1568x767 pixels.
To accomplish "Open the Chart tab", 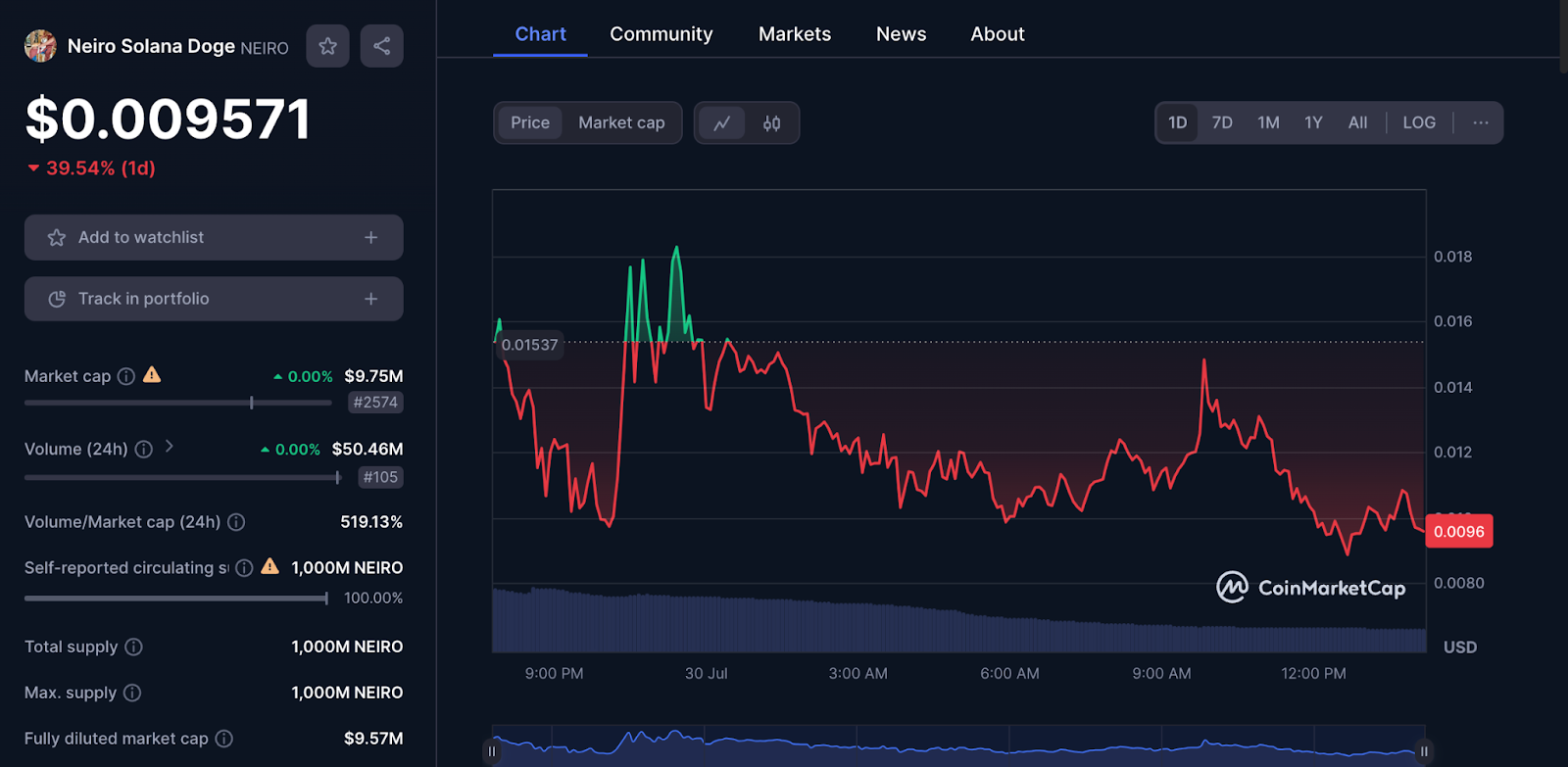I will click(x=541, y=34).
